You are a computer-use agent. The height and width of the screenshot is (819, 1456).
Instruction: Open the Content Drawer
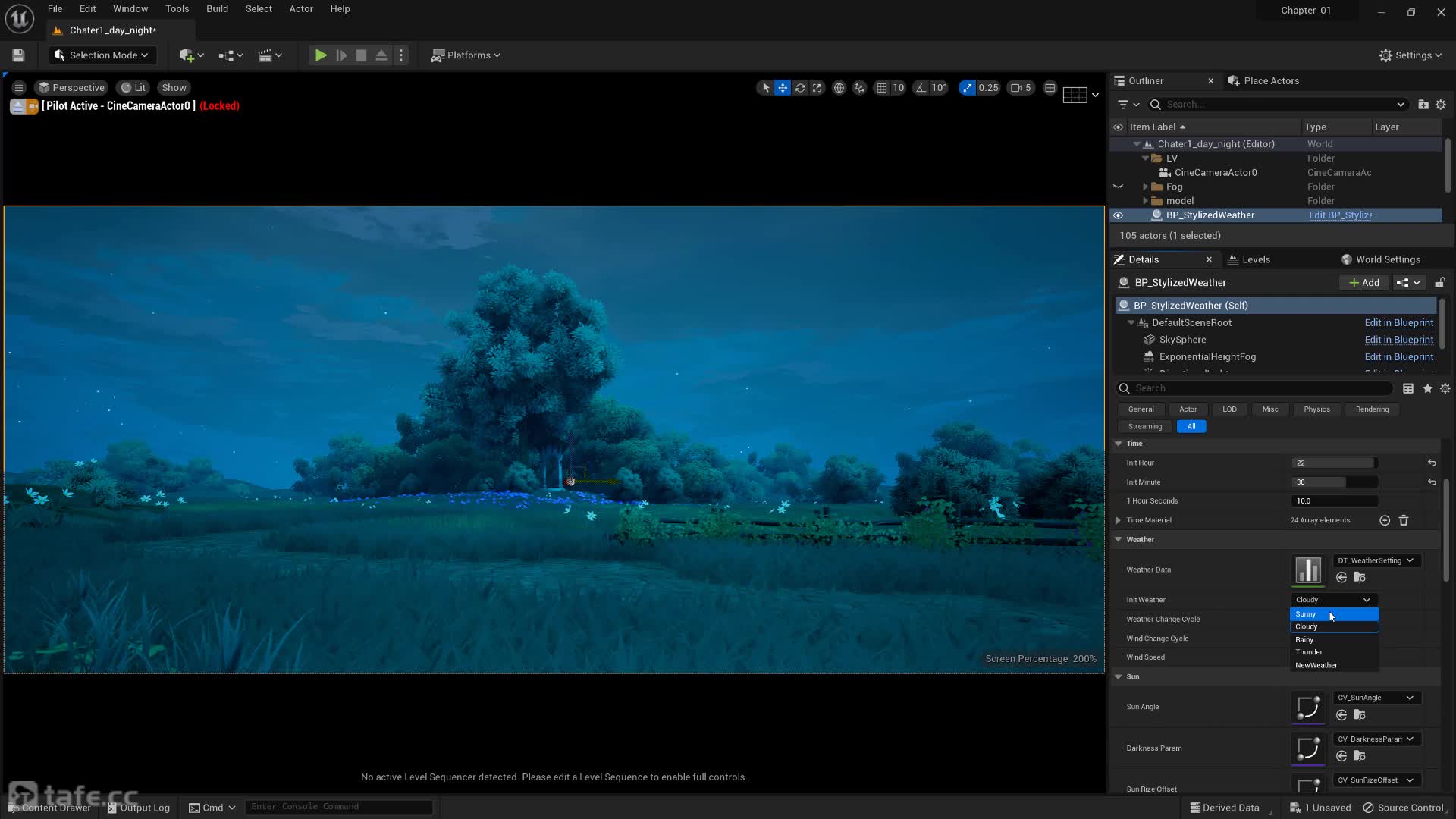[50, 808]
